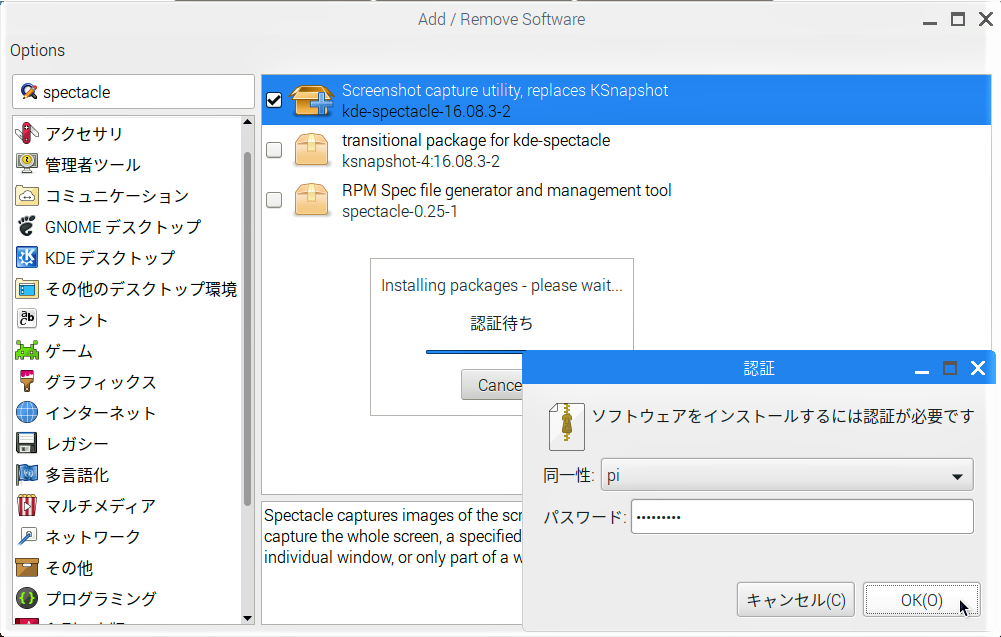The width and height of the screenshot is (1001, 637).
Task: Click the kde-spectacle package icon
Action: tap(312, 100)
